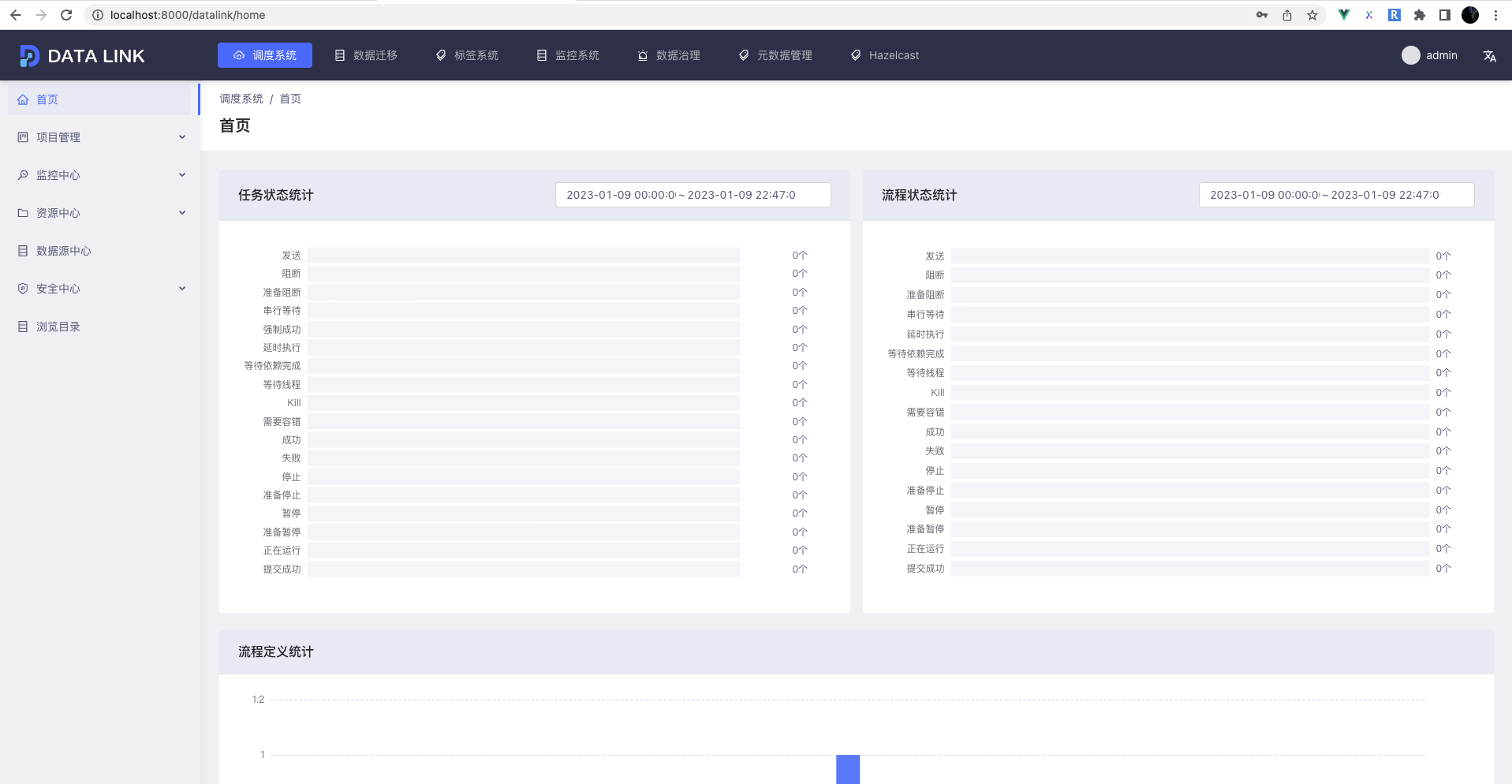Image resolution: width=1512 pixels, height=784 pixels.
Task: Click the share page icon
Action: tap(1287, 15)
